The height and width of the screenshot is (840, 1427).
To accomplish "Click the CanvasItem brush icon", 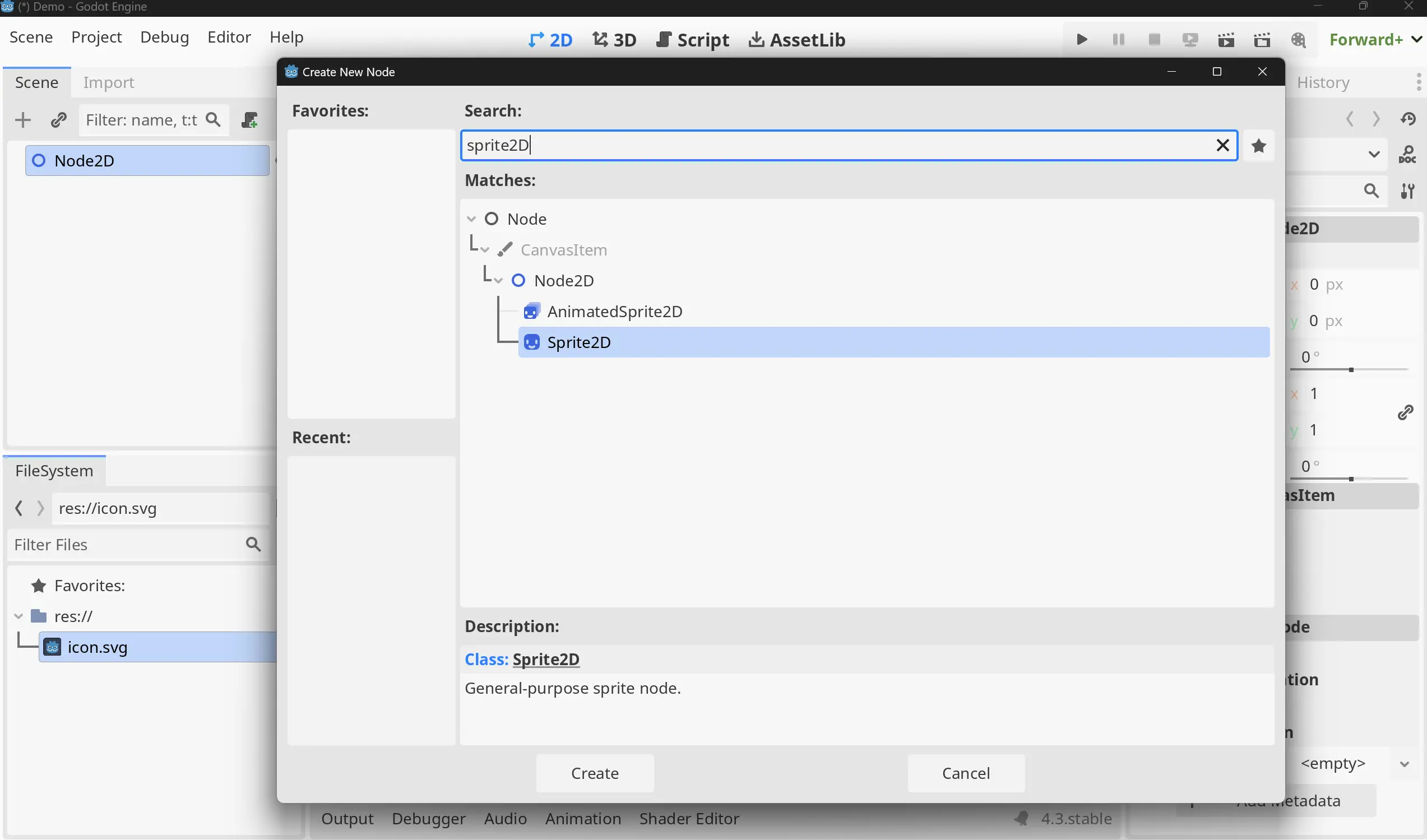I will pos(505,249).
